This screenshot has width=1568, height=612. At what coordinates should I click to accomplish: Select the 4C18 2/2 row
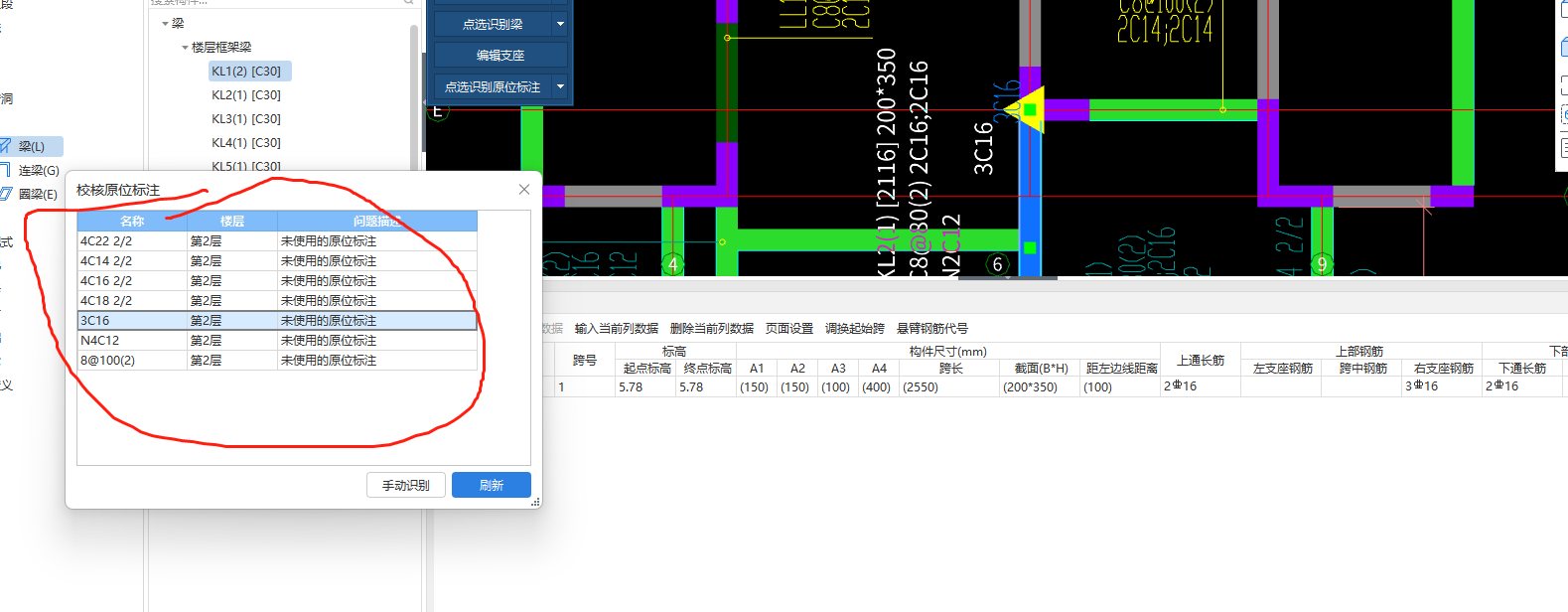(277, 301)
